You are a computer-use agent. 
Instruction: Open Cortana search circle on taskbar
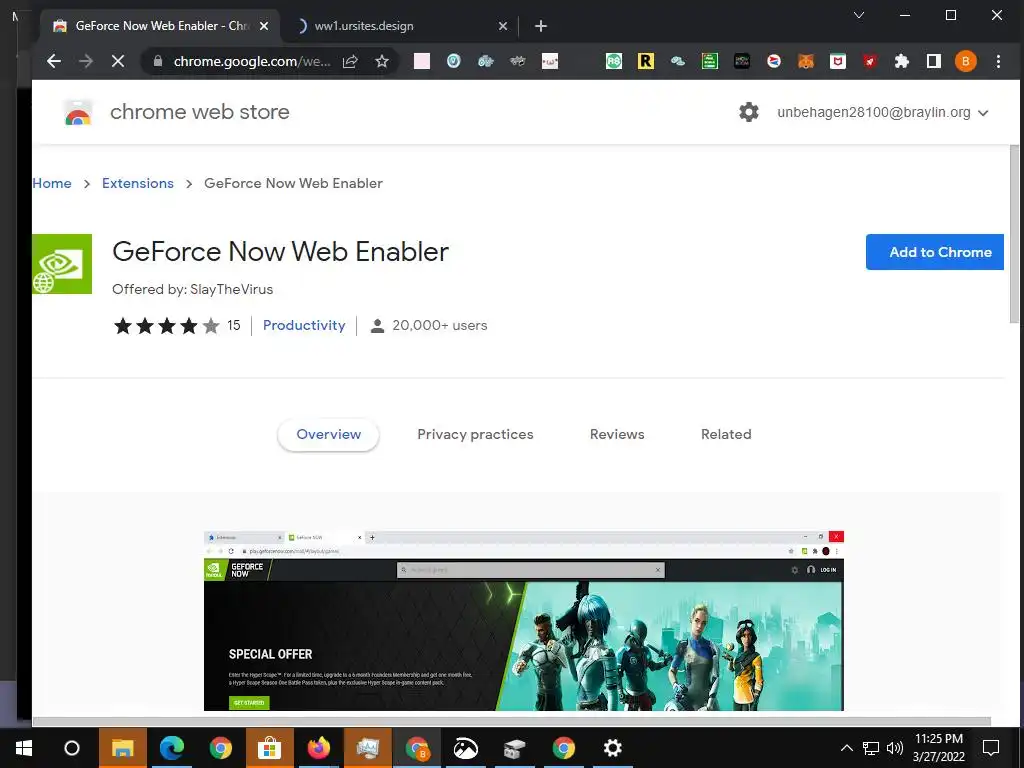pyautogui.click(x=72, y=748)
